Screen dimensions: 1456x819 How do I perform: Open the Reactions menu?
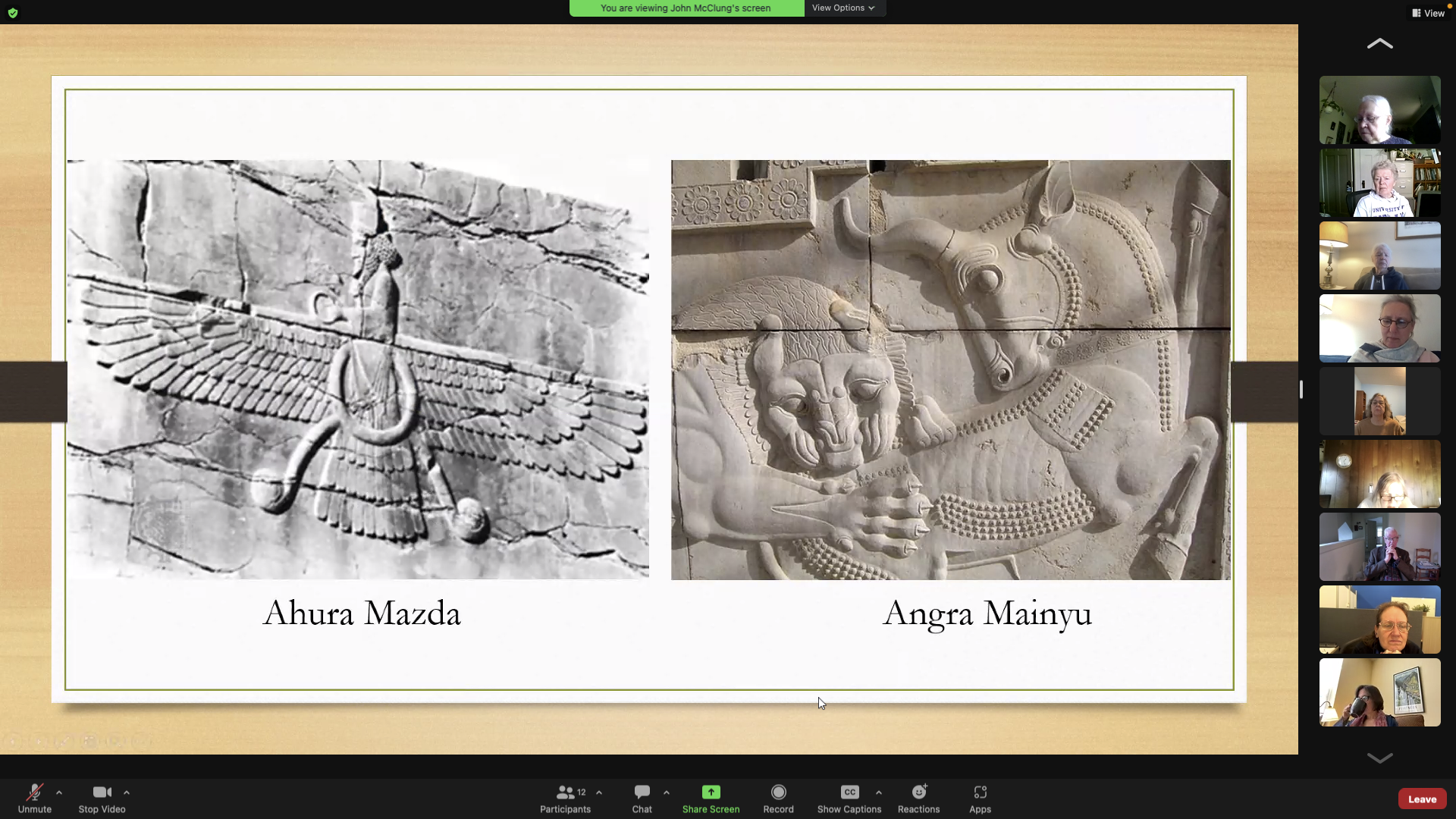click(918, 799)
